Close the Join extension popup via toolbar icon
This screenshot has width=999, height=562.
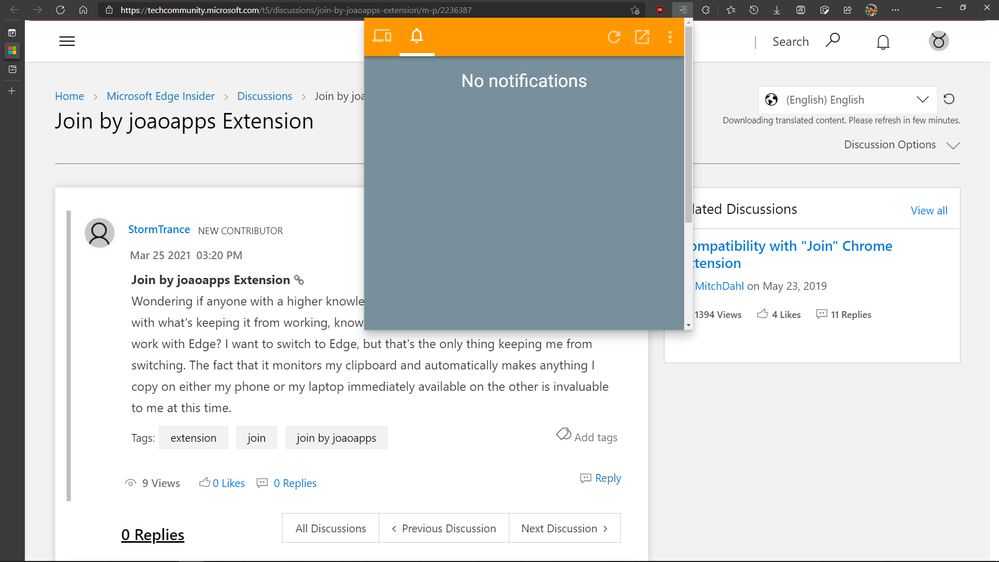682,10
